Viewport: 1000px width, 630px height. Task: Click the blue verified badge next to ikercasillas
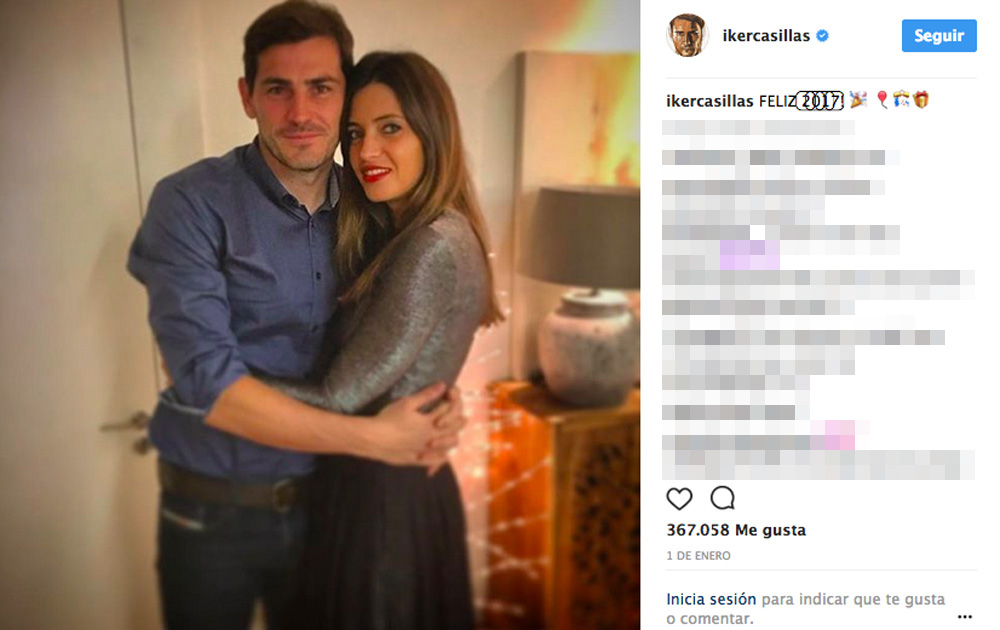click(x=823, y=36)
